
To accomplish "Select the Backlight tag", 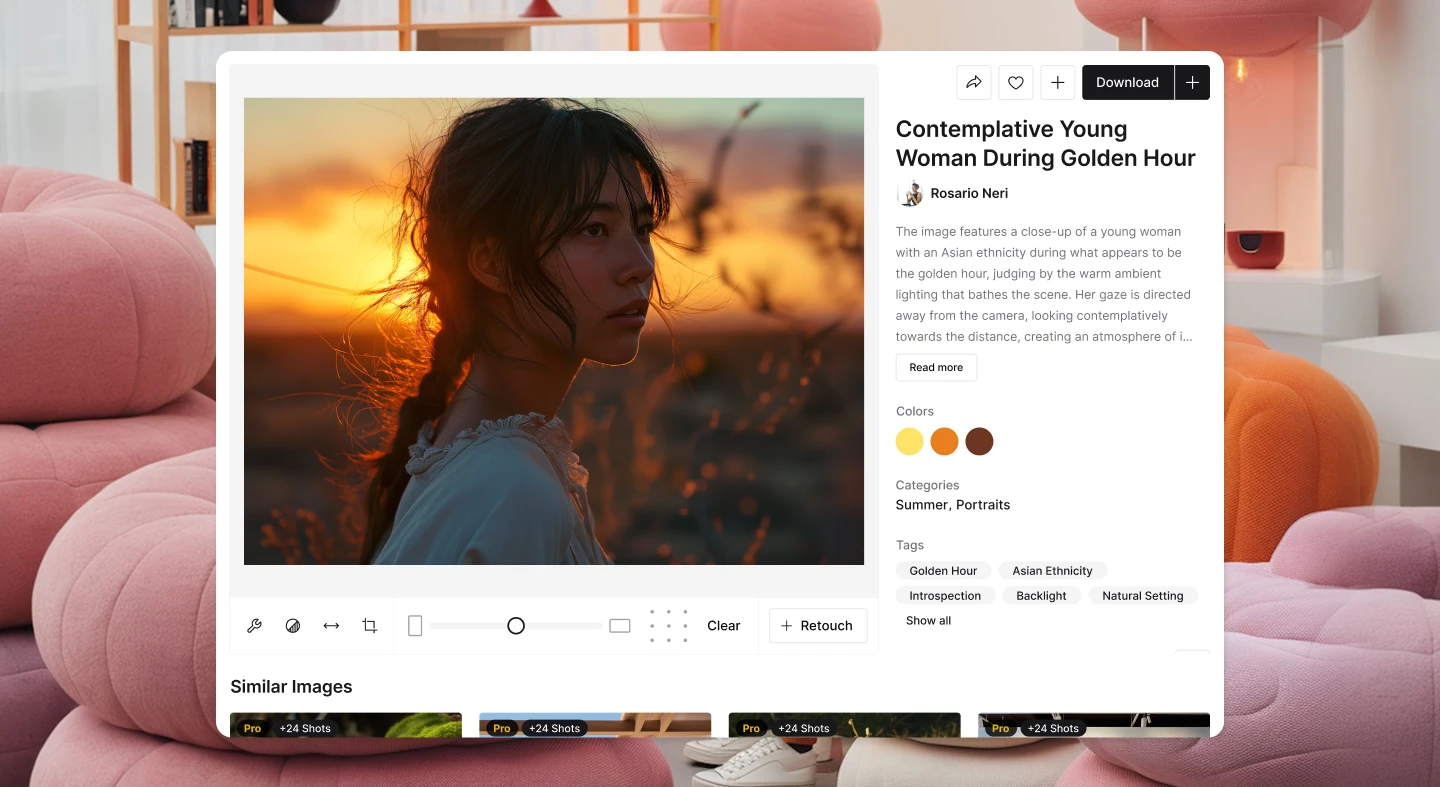I will pos(1041,596).
